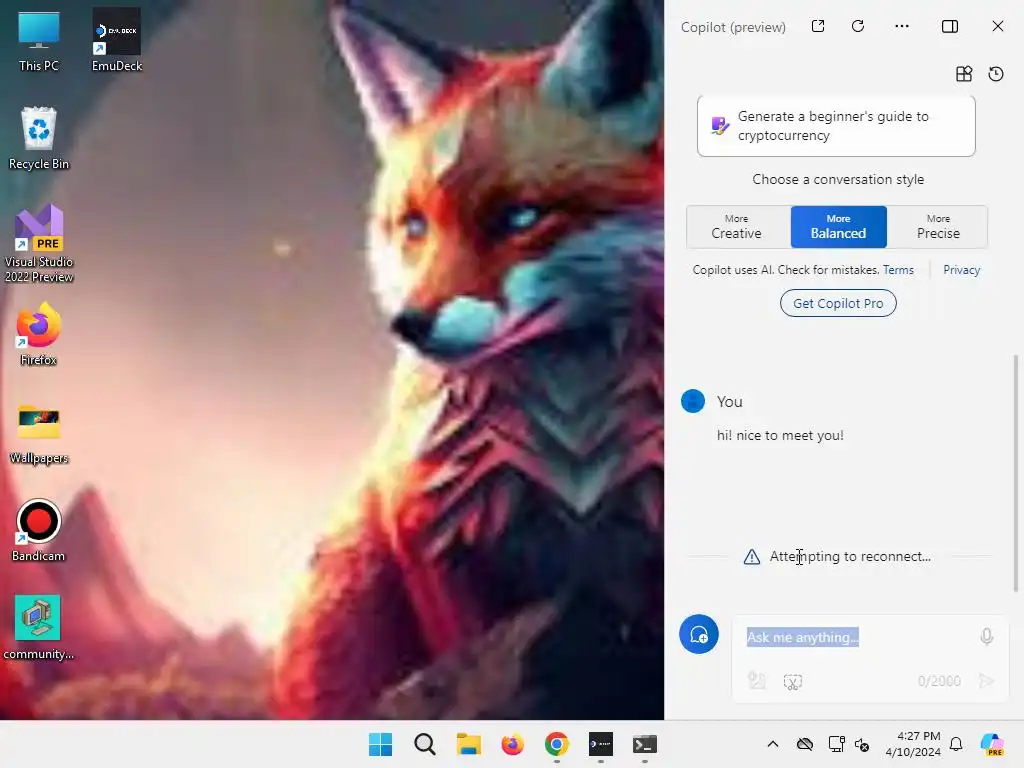
Task: Open Copilot in a new window
Action: coord(818,26)
